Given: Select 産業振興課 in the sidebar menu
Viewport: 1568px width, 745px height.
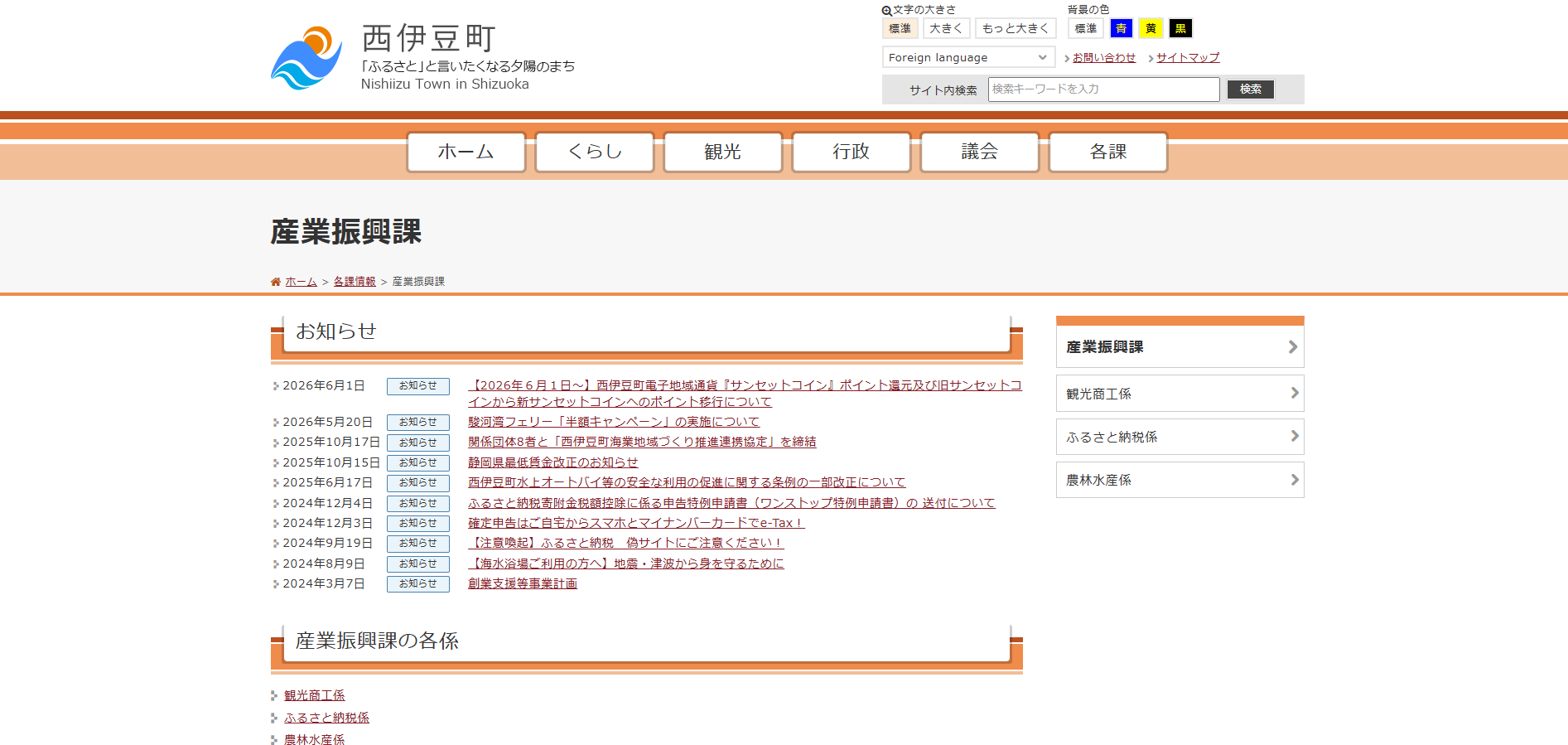Looking at the screenshot, I should pyautogui.click(x=1180, y=347).
